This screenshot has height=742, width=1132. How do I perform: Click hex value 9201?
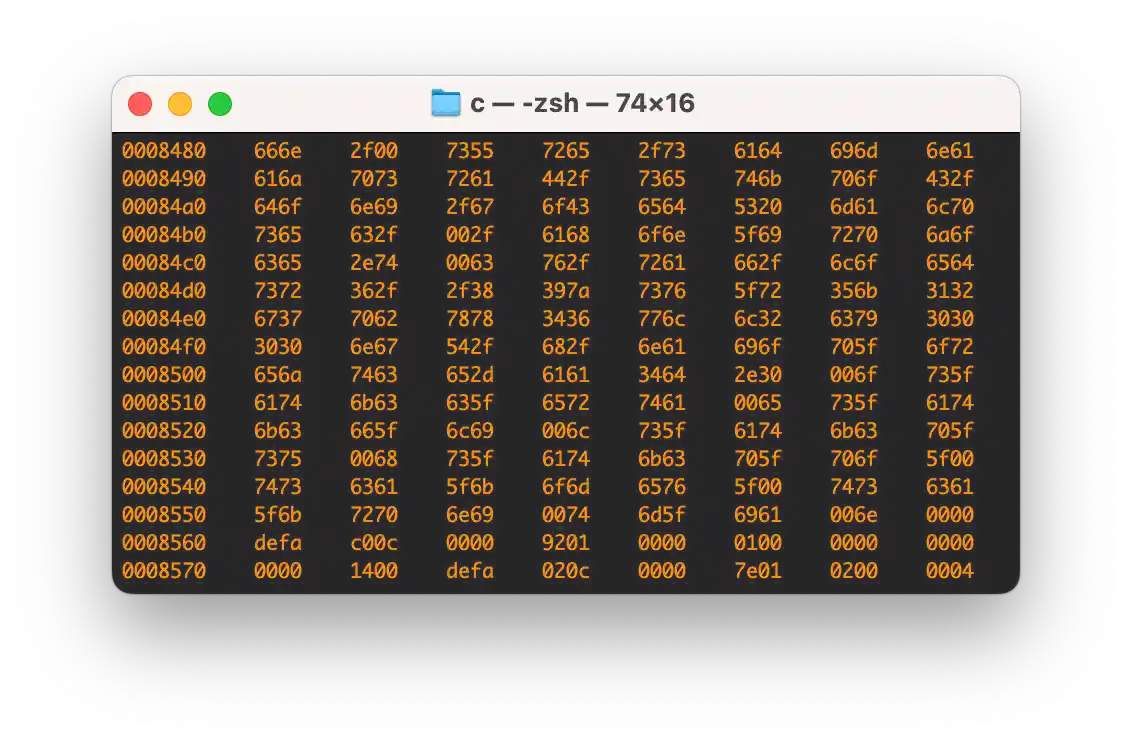tap(566, 543)
